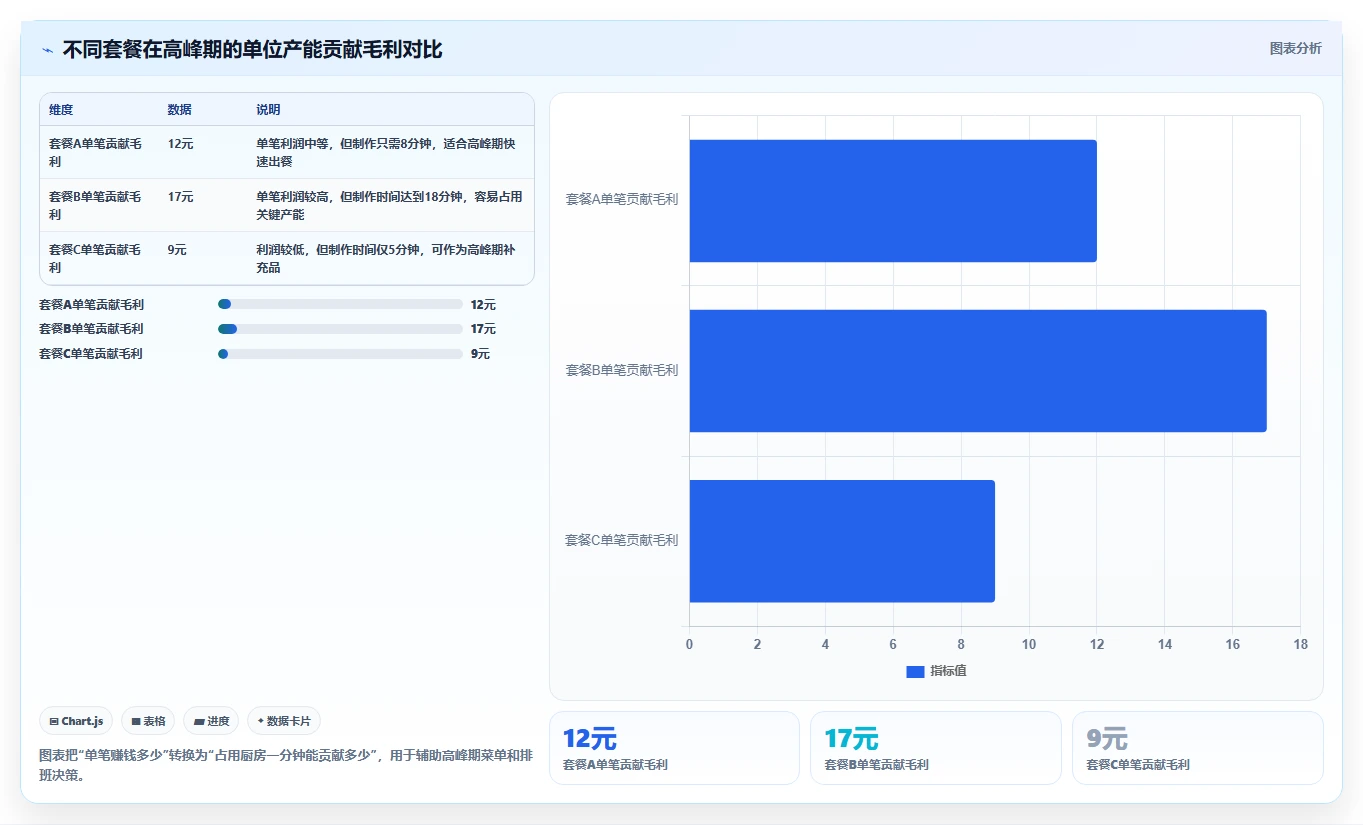Click the 套餐A bar in the chart

coord(893,201)
